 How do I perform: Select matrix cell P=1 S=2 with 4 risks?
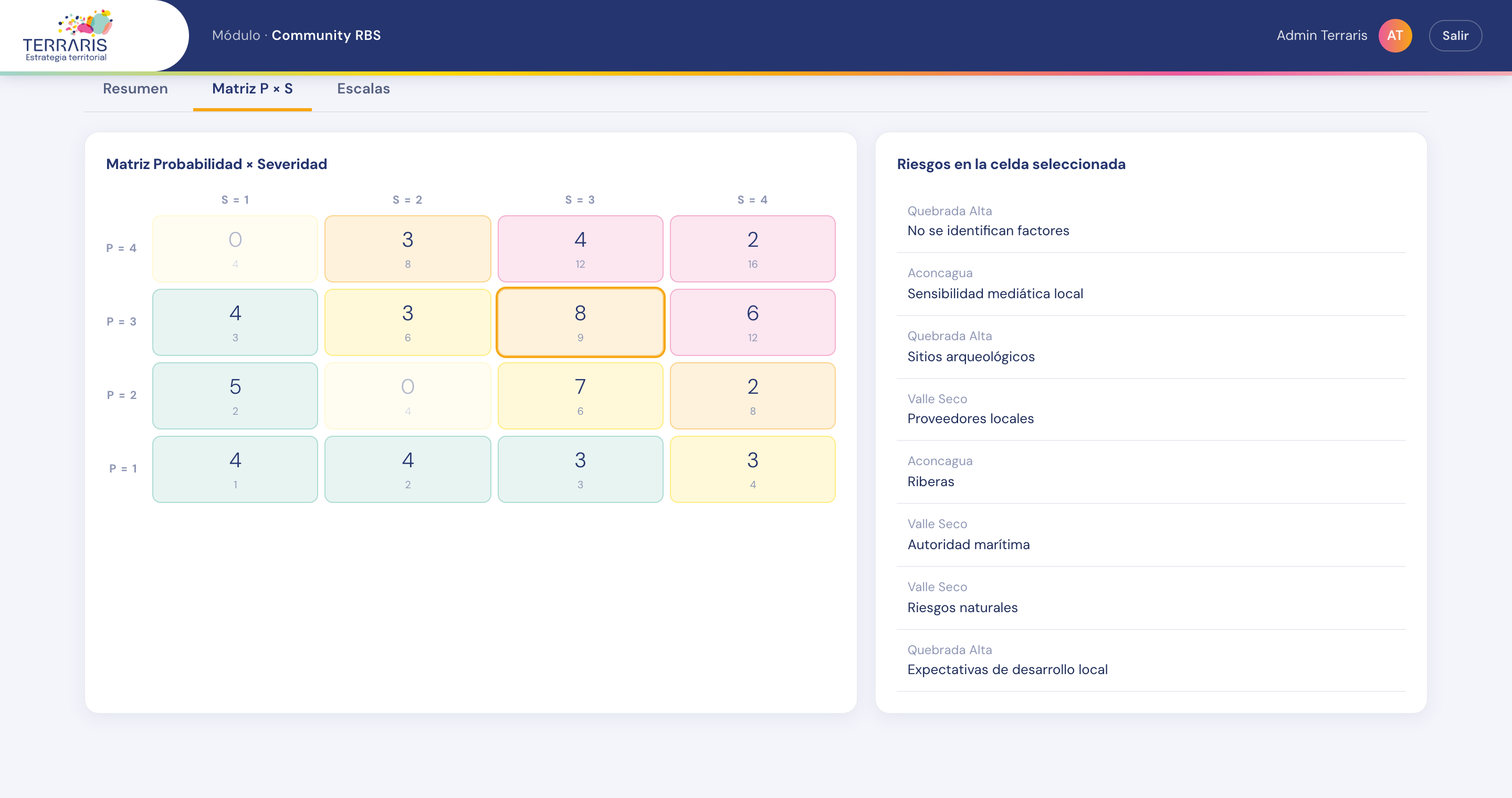pyautogui.click(x=407, y=469)
